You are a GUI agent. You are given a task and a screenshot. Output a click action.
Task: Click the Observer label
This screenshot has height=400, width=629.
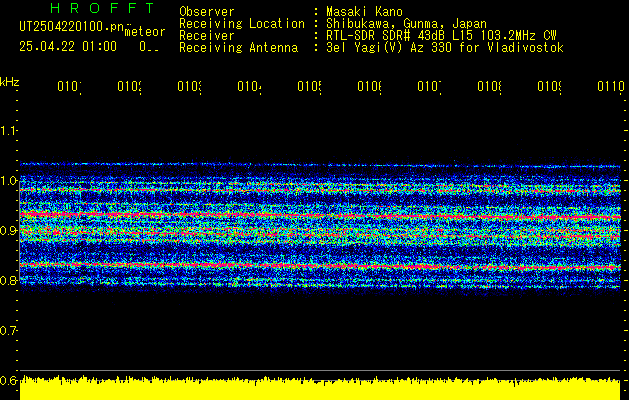[x=207, y=12]
